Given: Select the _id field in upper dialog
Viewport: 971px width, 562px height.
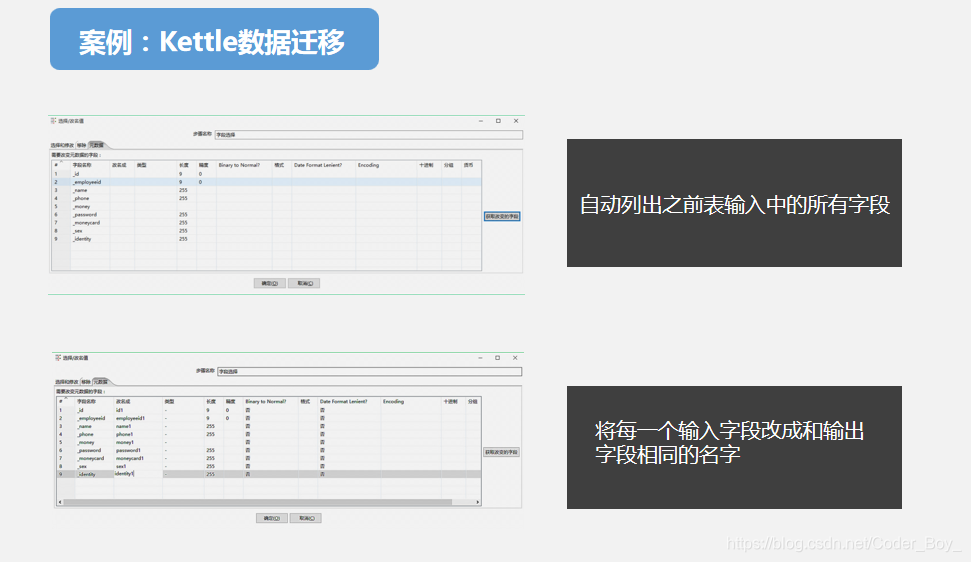Looking at the screenshot, I should [x=76, y=174].
